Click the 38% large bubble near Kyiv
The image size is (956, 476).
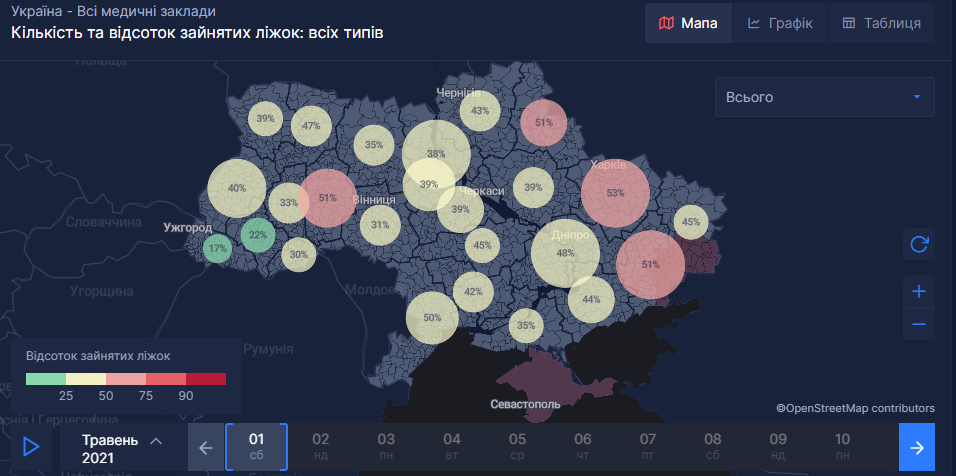(436, 154)
